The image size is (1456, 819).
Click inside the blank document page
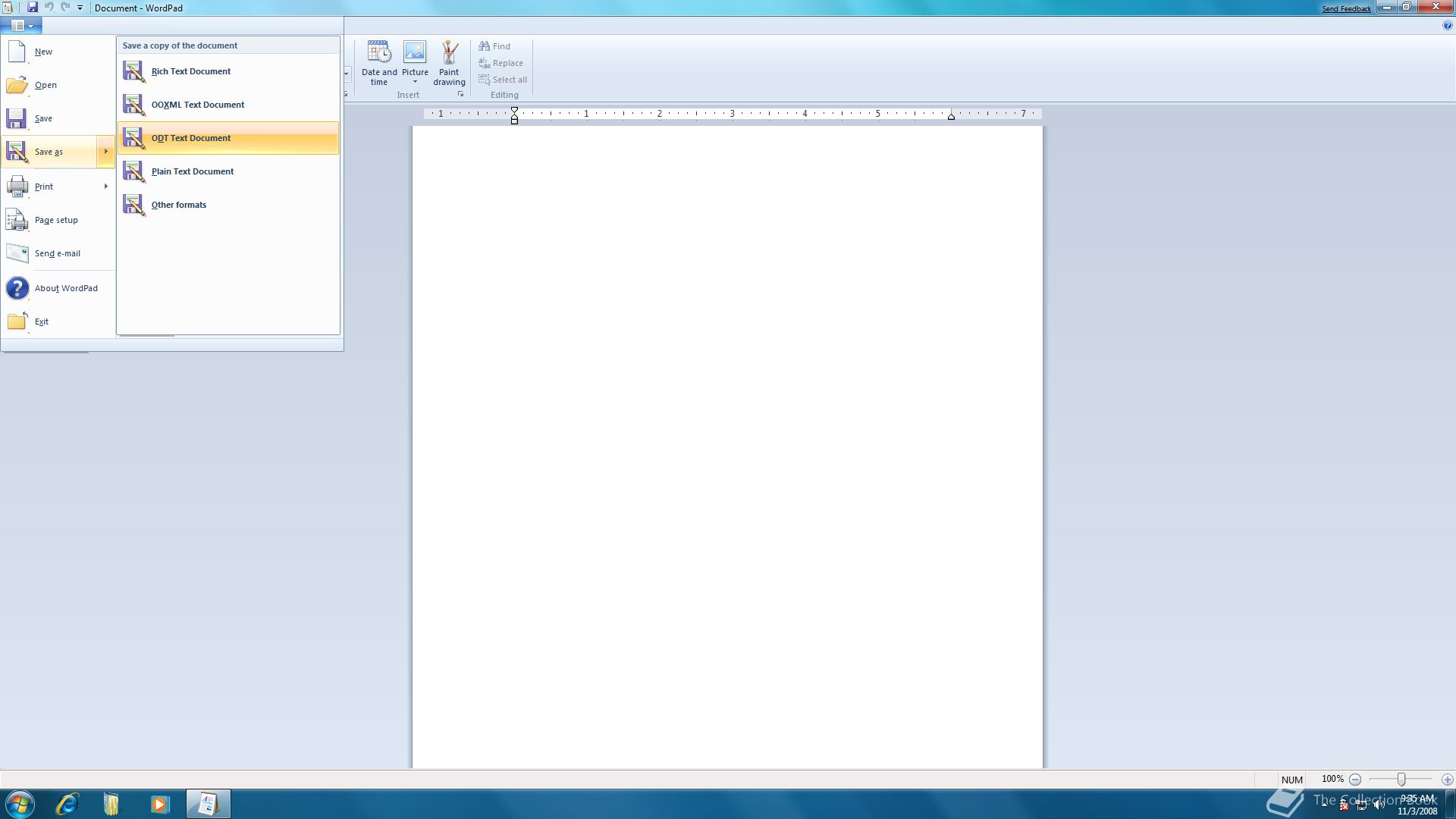(x=727, y=447)
